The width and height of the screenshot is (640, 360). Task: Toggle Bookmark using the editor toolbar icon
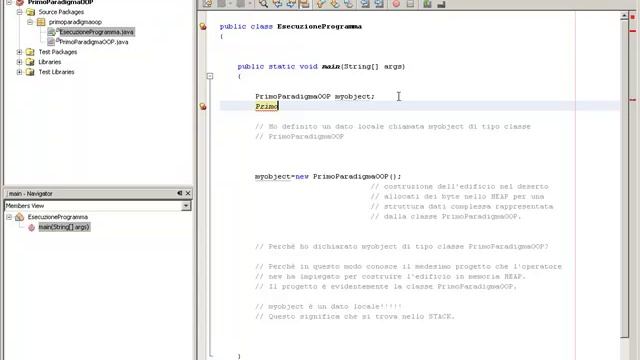[x=348, y=4]
